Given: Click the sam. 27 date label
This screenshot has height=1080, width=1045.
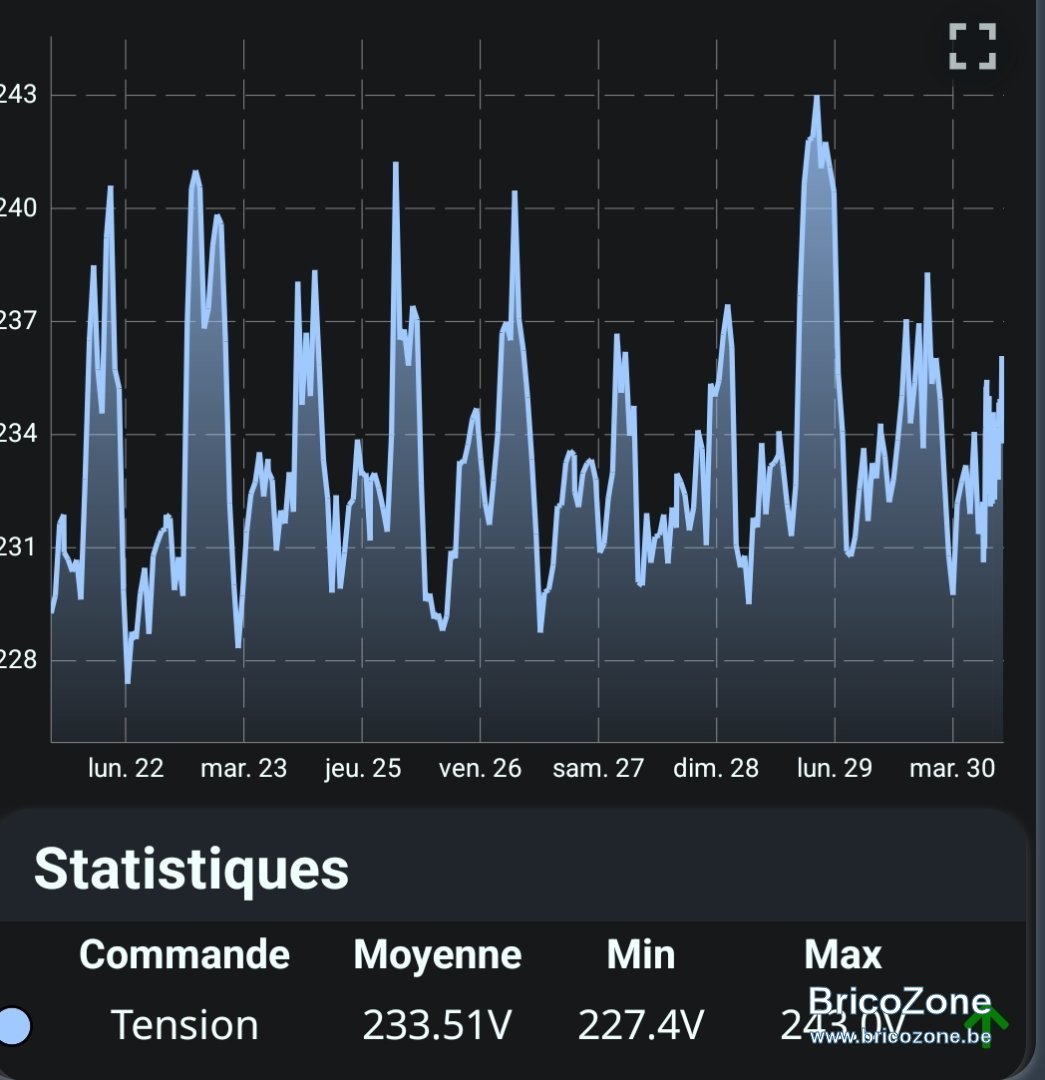Looking at the screenshot, I should point(598,768).
